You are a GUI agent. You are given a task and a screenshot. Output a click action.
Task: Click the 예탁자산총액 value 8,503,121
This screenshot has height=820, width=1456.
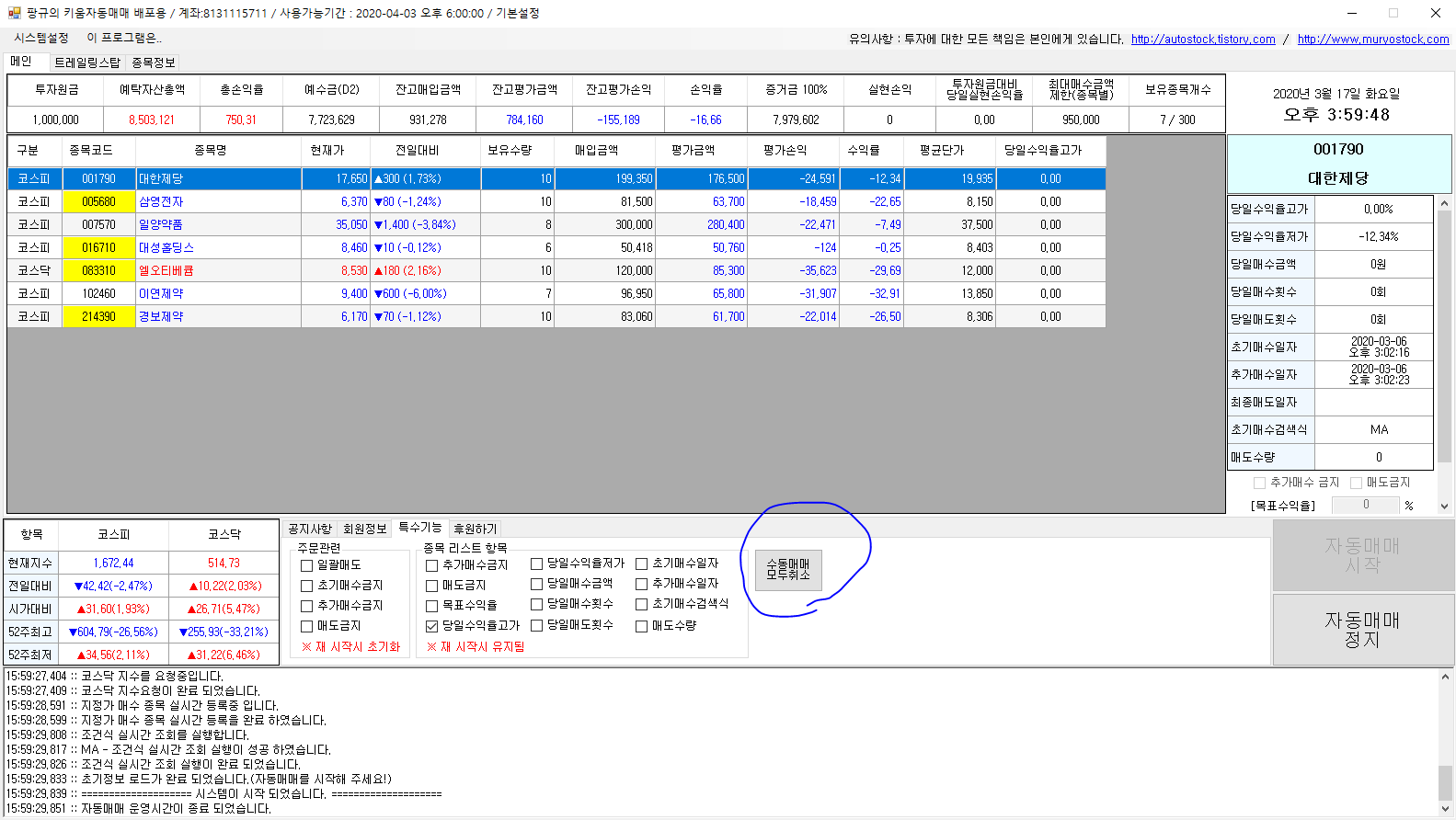point(152,120)
